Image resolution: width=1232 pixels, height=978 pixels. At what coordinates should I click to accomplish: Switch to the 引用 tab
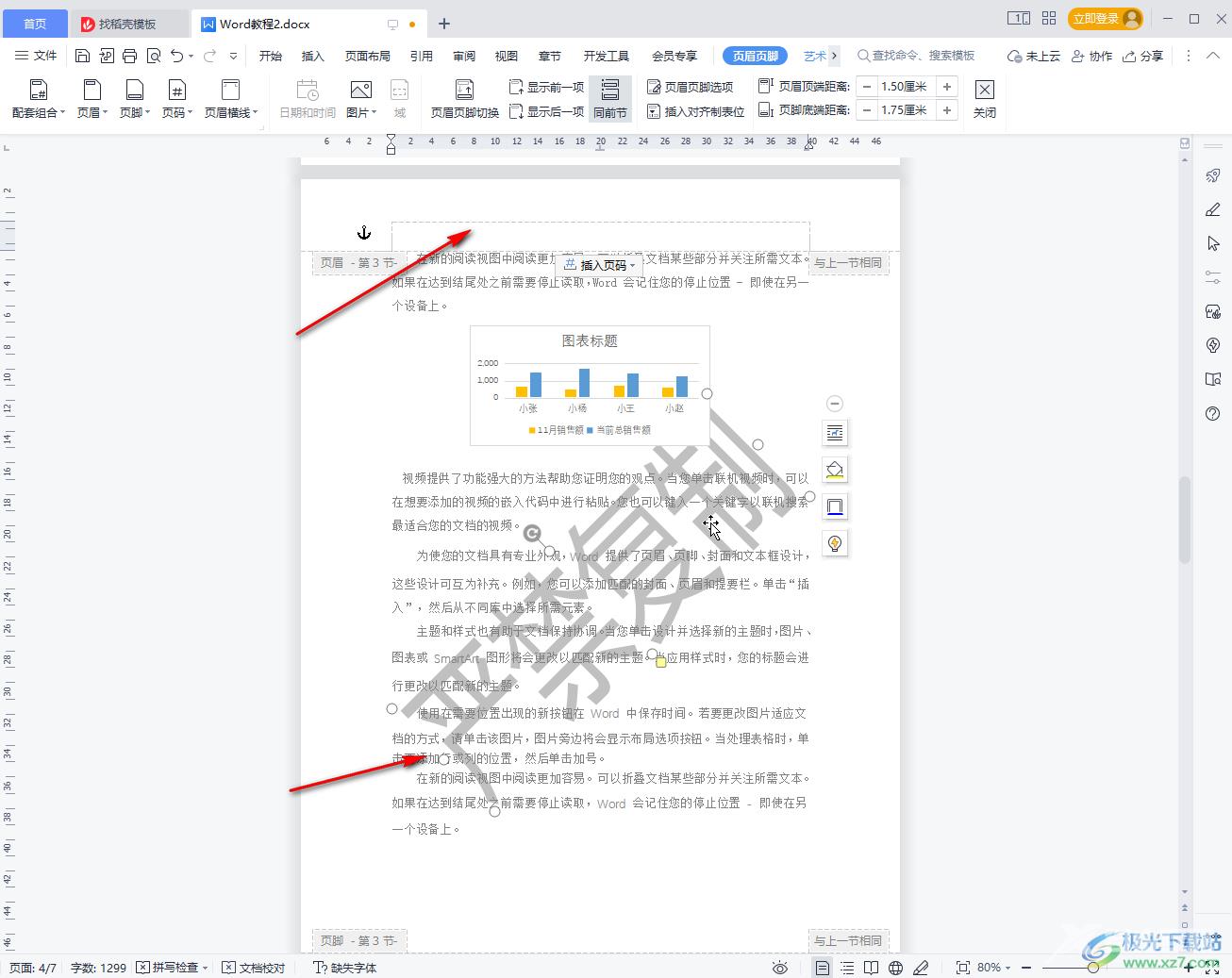click(422, 56)
